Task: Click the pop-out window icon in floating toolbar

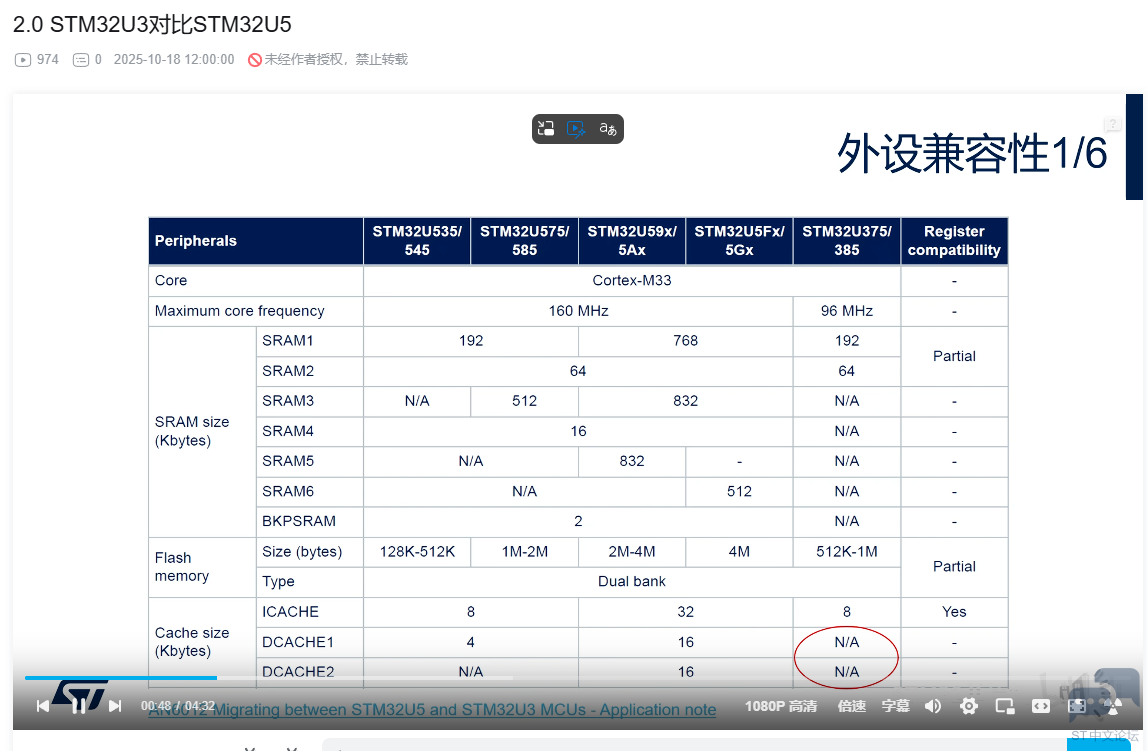Action: click(546, 128)
